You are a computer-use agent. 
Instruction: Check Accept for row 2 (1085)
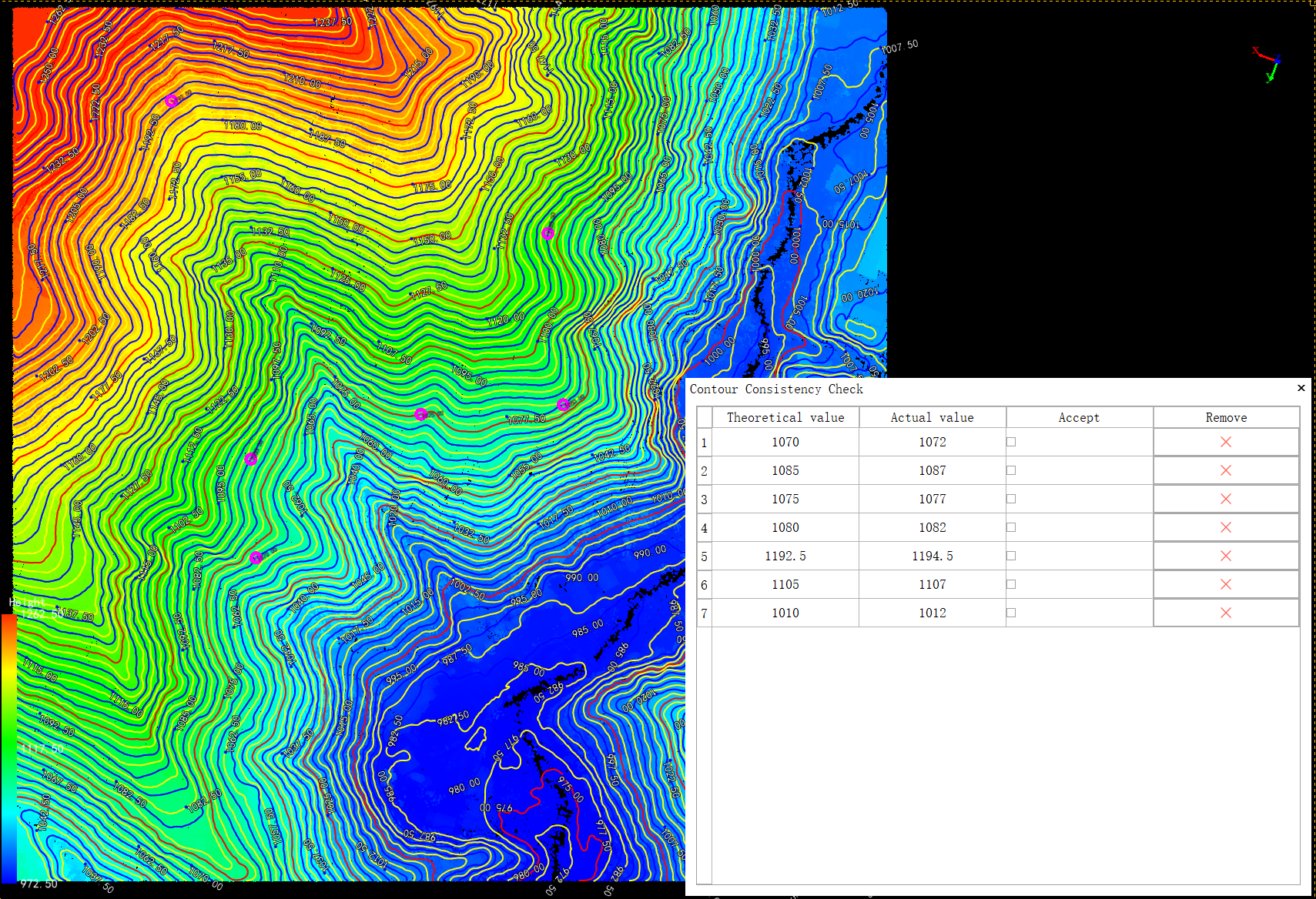(x=1011, y=470)
